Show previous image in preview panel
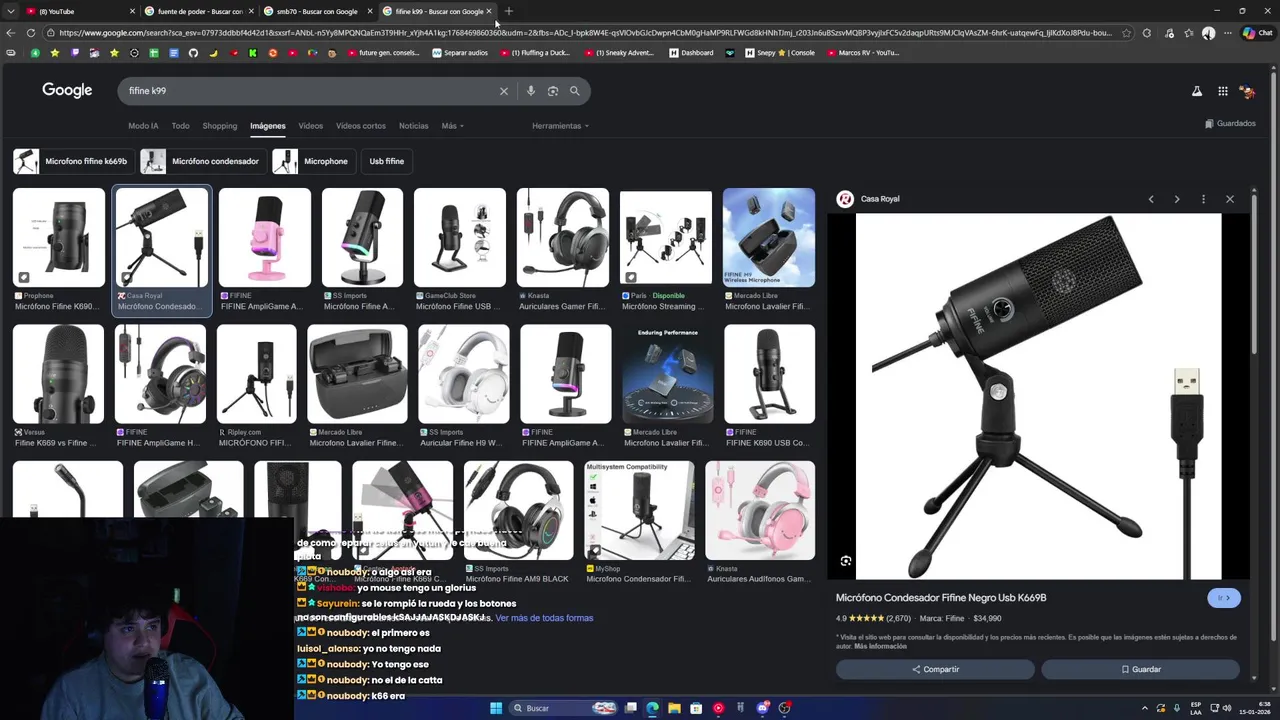Viewport: 1280px width, 720px height. 1151,199
